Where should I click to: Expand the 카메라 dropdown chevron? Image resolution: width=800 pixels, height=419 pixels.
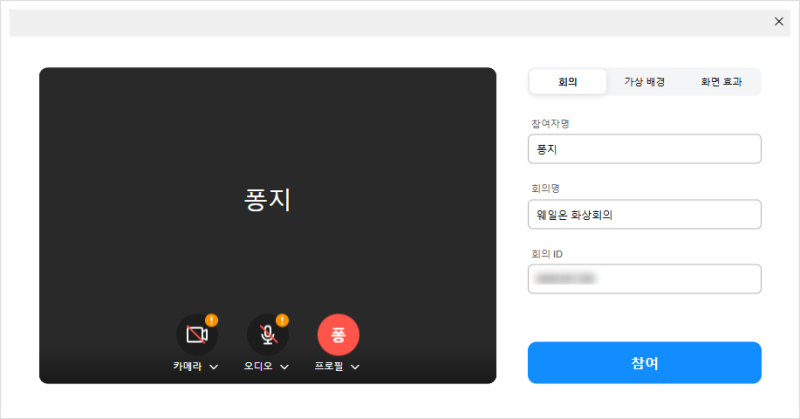(x=214, y=367)
